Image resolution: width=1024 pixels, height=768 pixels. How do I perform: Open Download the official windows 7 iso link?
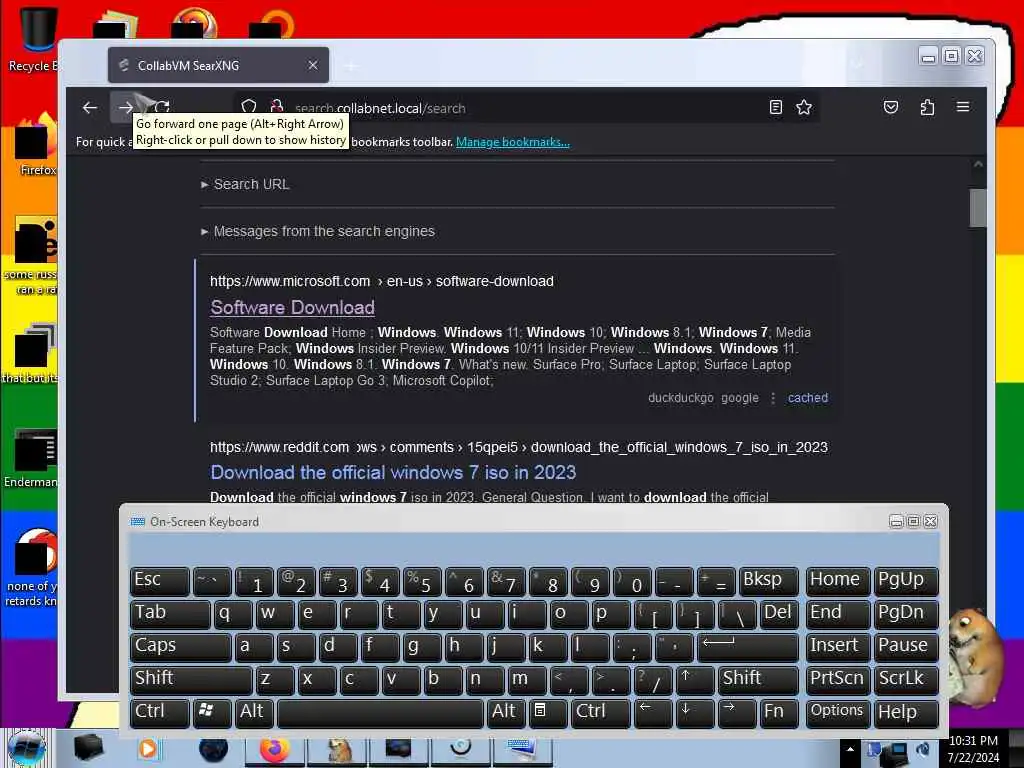coord(393,472)
